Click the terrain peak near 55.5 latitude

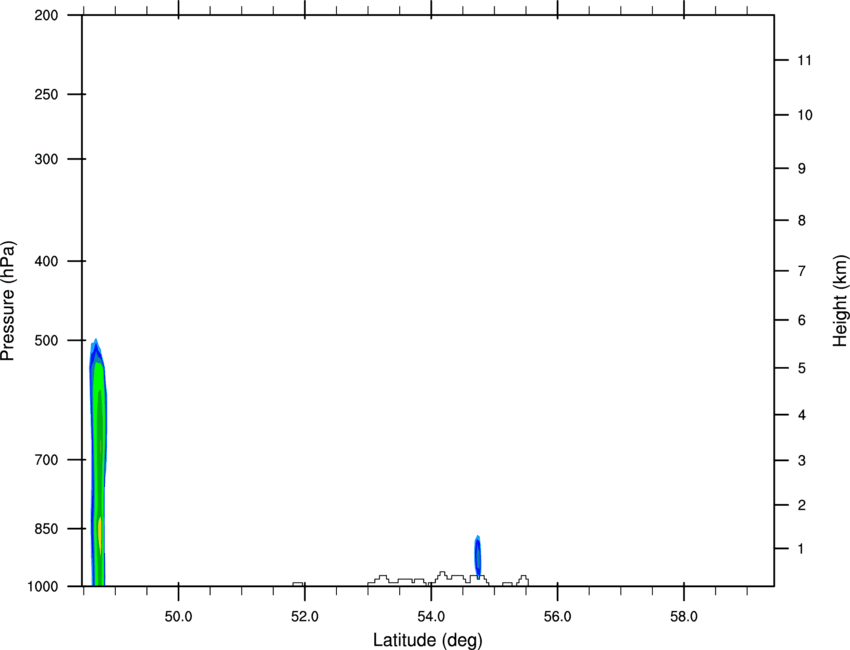(523, 580)
